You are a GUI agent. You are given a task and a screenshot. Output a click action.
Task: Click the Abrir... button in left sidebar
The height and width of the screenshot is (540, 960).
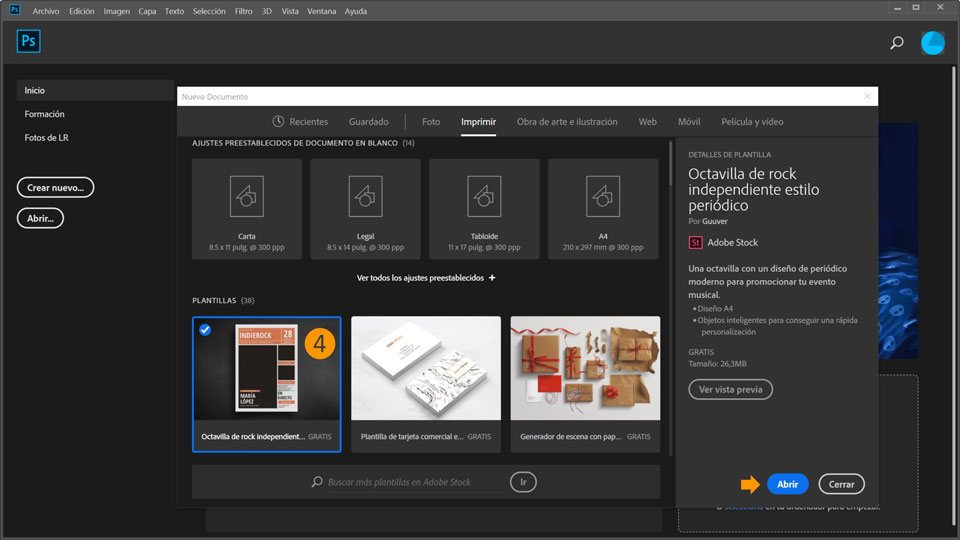coord(40,218)
